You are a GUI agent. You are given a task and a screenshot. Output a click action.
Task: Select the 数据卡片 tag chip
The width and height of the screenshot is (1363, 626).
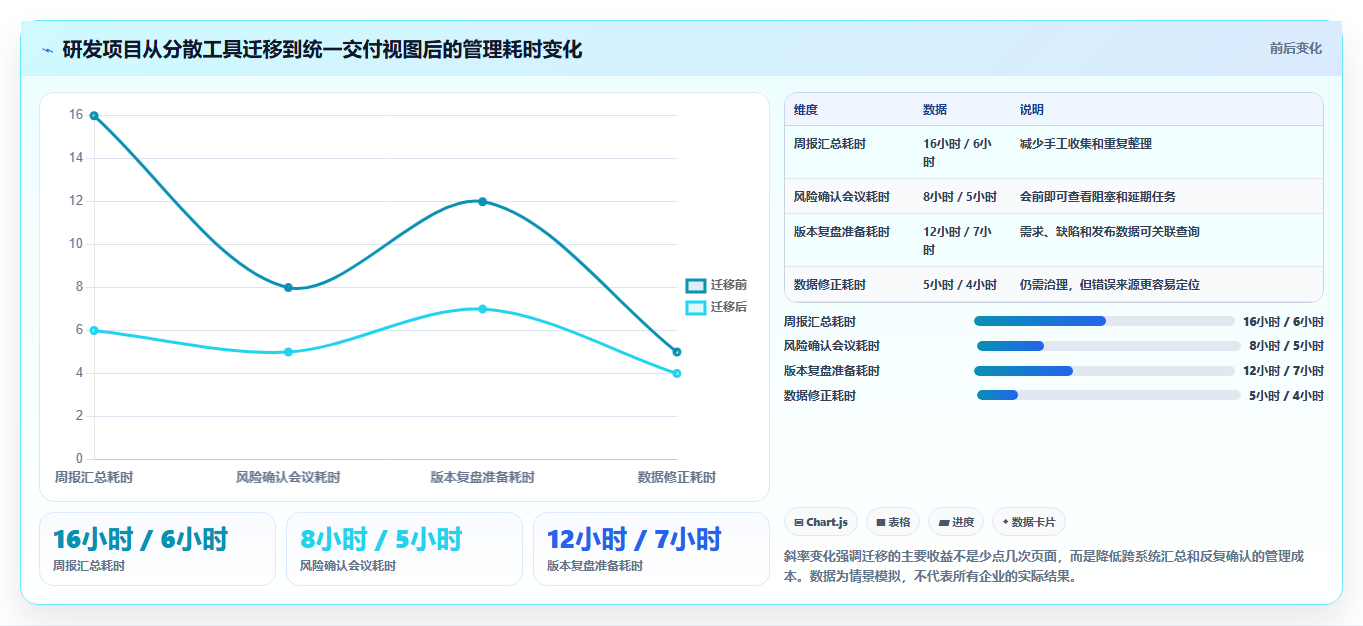click(1029, 522)
